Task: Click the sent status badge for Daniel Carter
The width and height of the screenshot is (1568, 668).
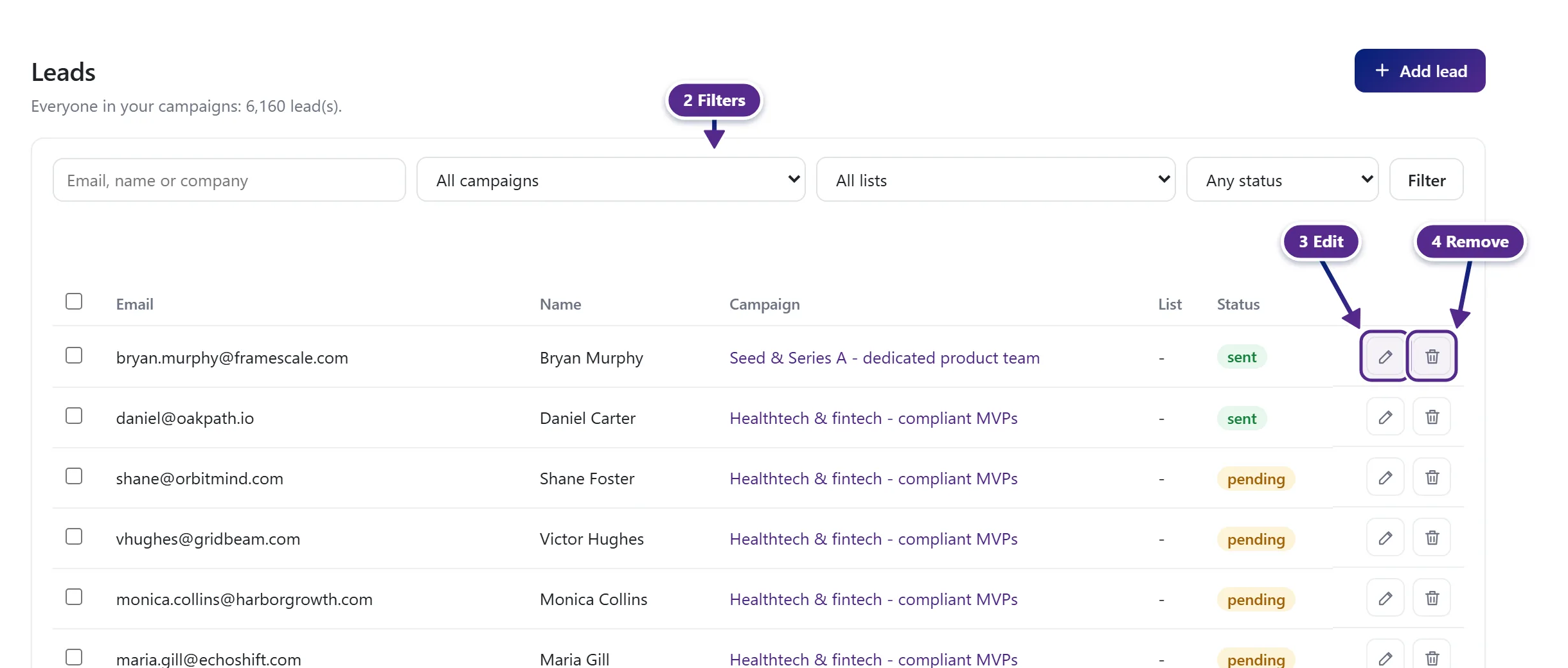Action: click(1242, 418)
